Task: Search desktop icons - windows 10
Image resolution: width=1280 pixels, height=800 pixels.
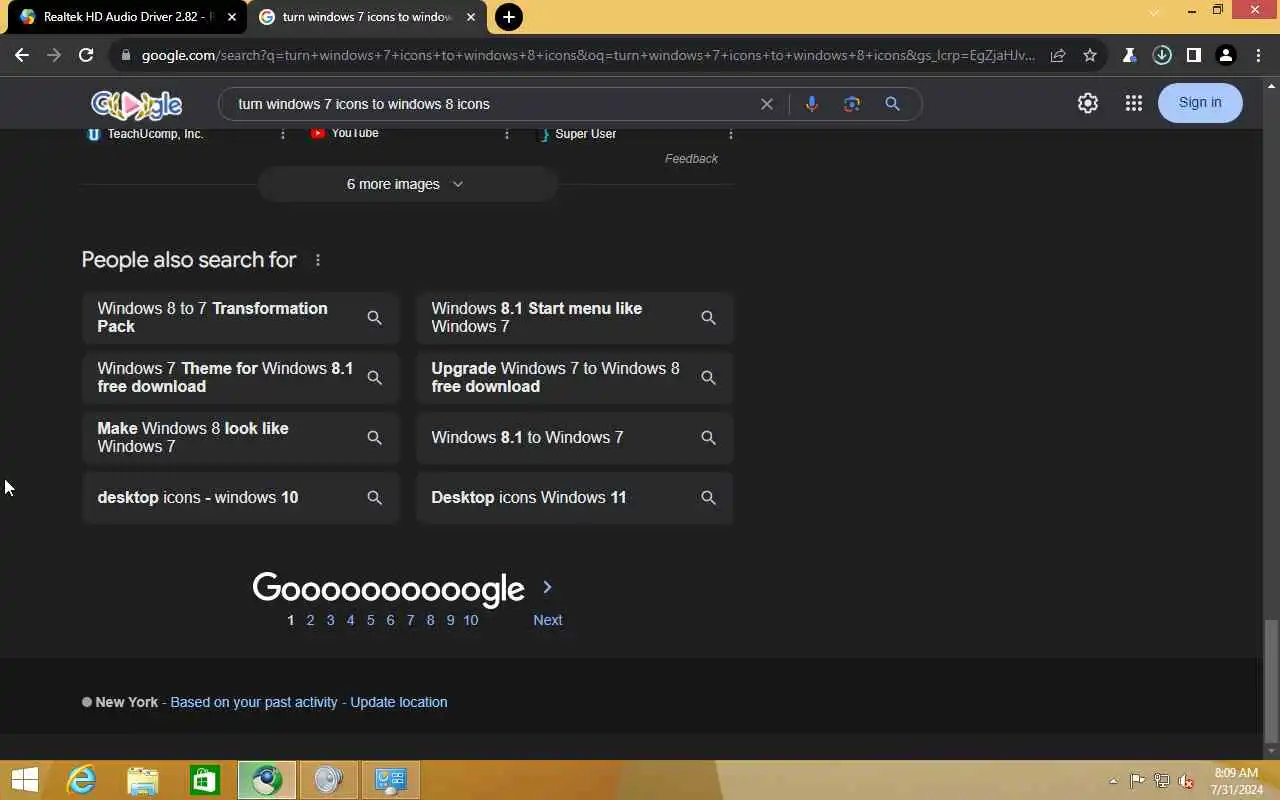Action: (x=241, y=498)
